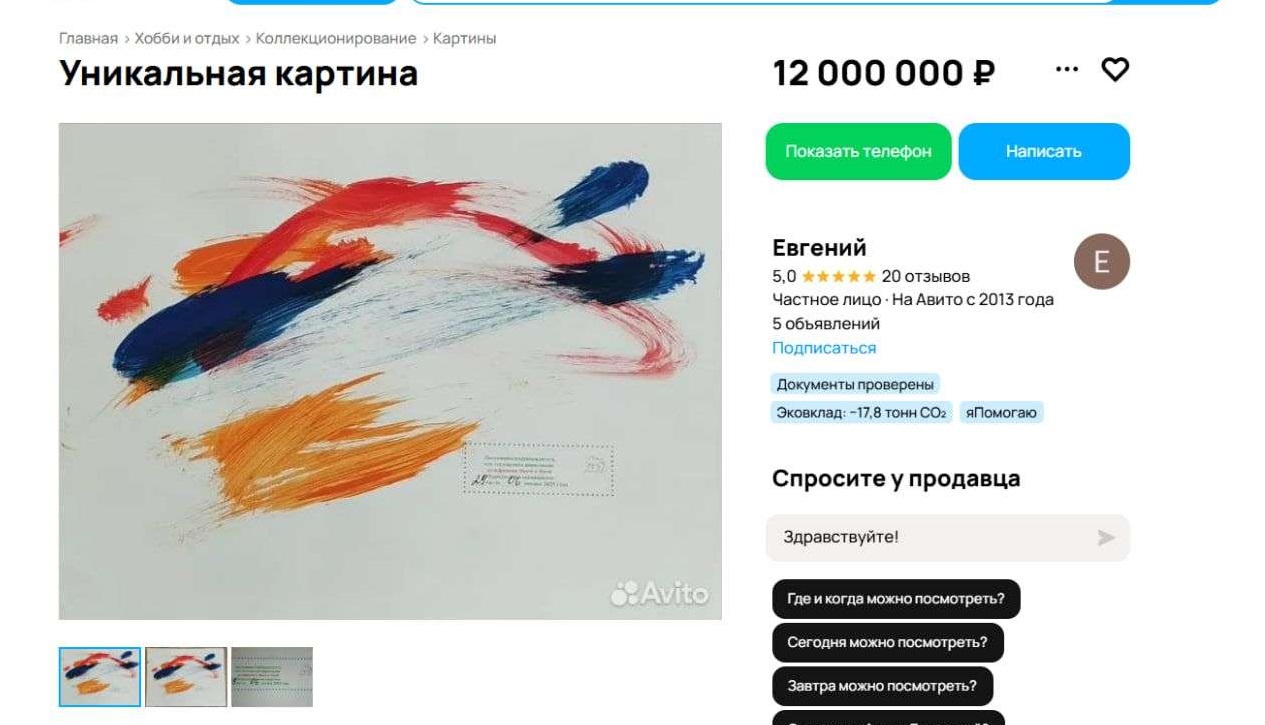Screen dimensions: 1265x725
Task: Go to Главная in the breadcrumbs
Action: click(88, 38)
